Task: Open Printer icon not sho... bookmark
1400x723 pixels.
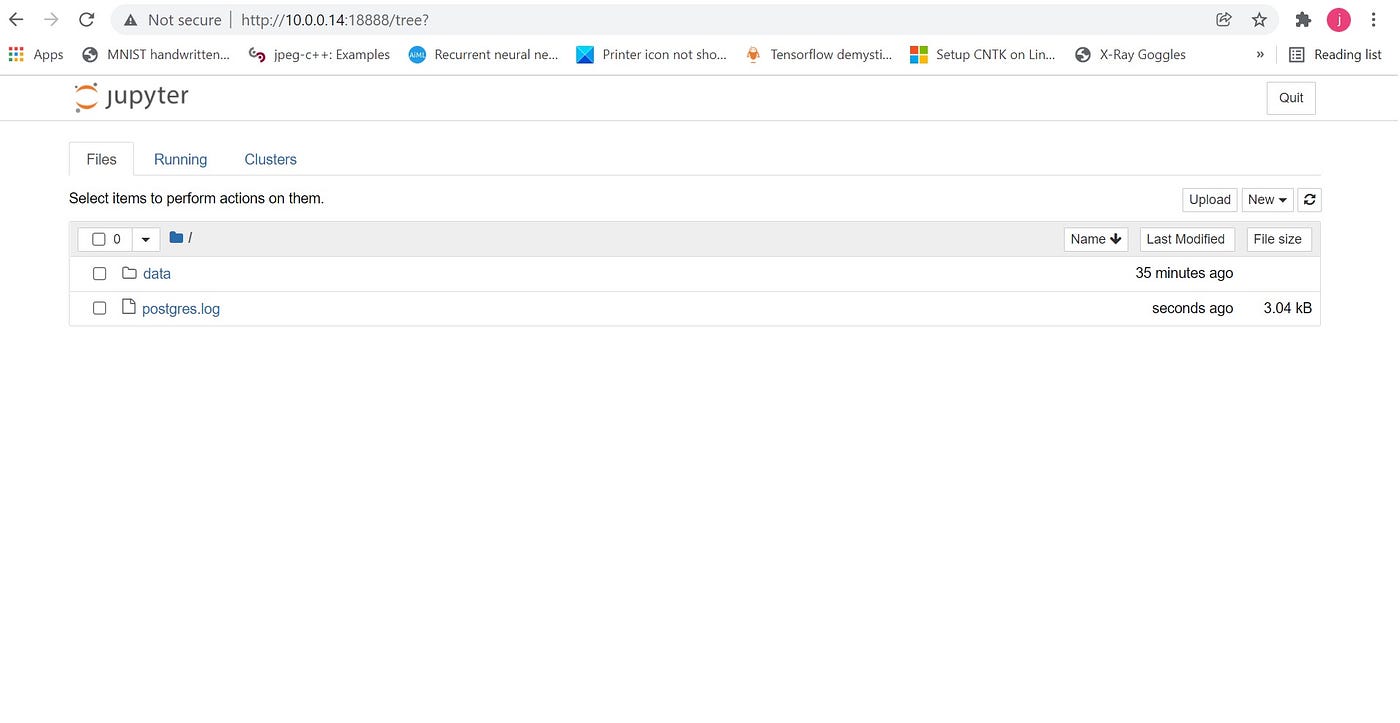Action: 652,55
